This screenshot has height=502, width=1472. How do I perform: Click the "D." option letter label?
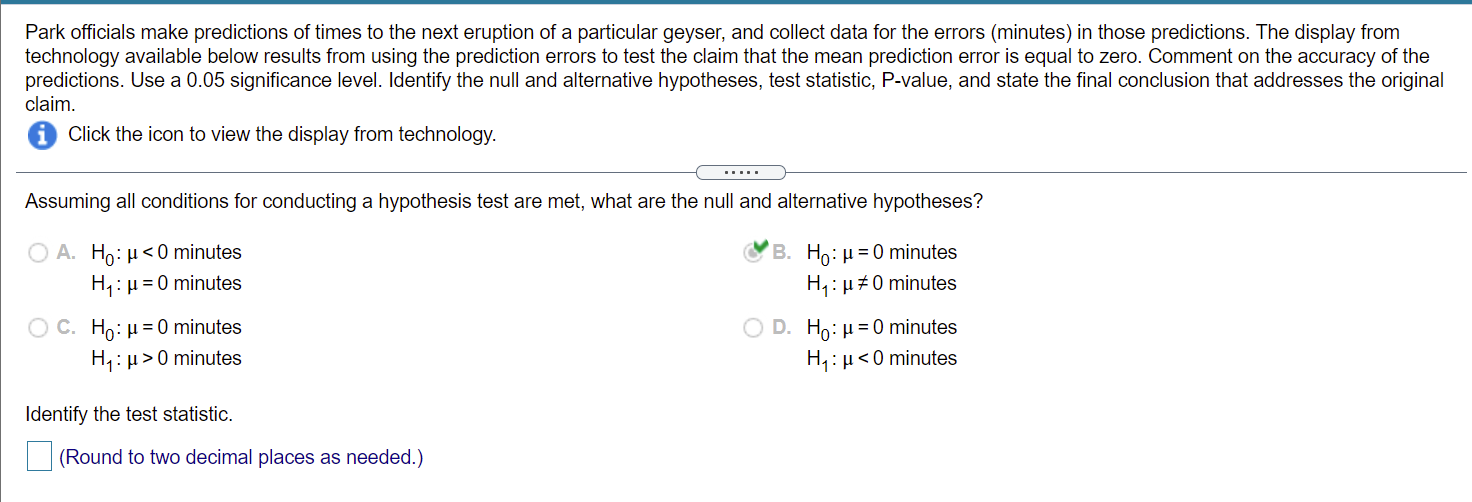coord(781,328)
